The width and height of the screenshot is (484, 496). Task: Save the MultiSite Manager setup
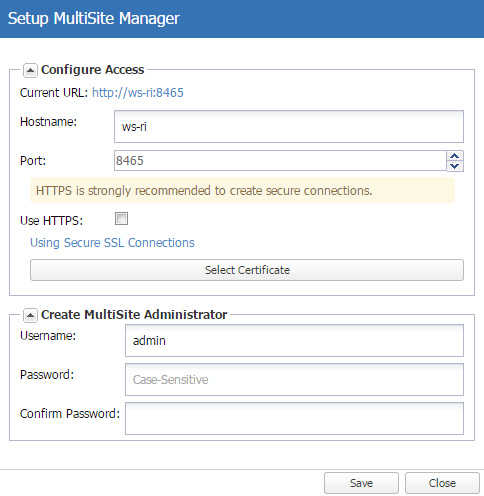click(361, 483)
